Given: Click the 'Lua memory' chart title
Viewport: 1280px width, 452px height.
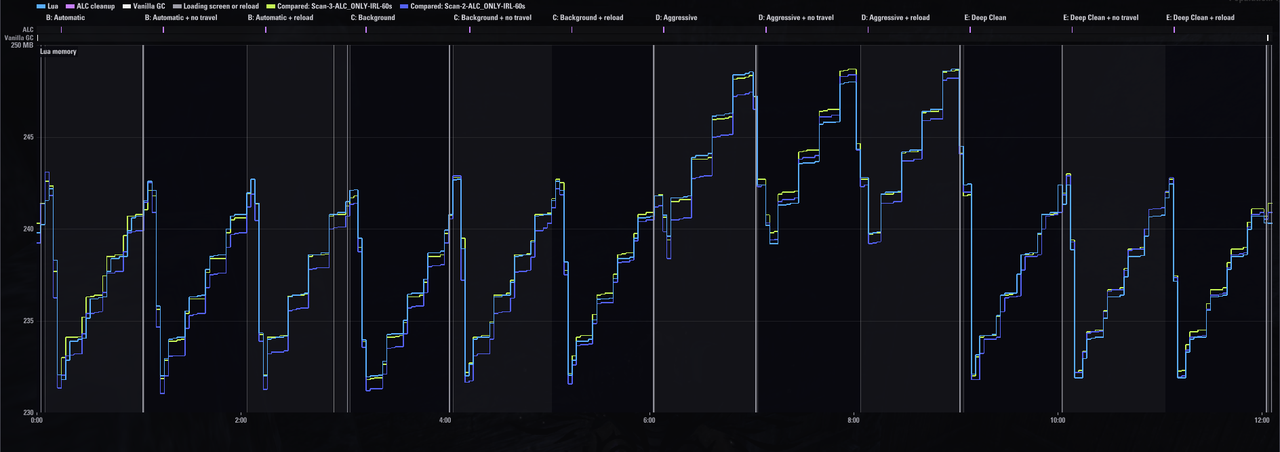Looking at the screenshot, I should pos(58,51).
